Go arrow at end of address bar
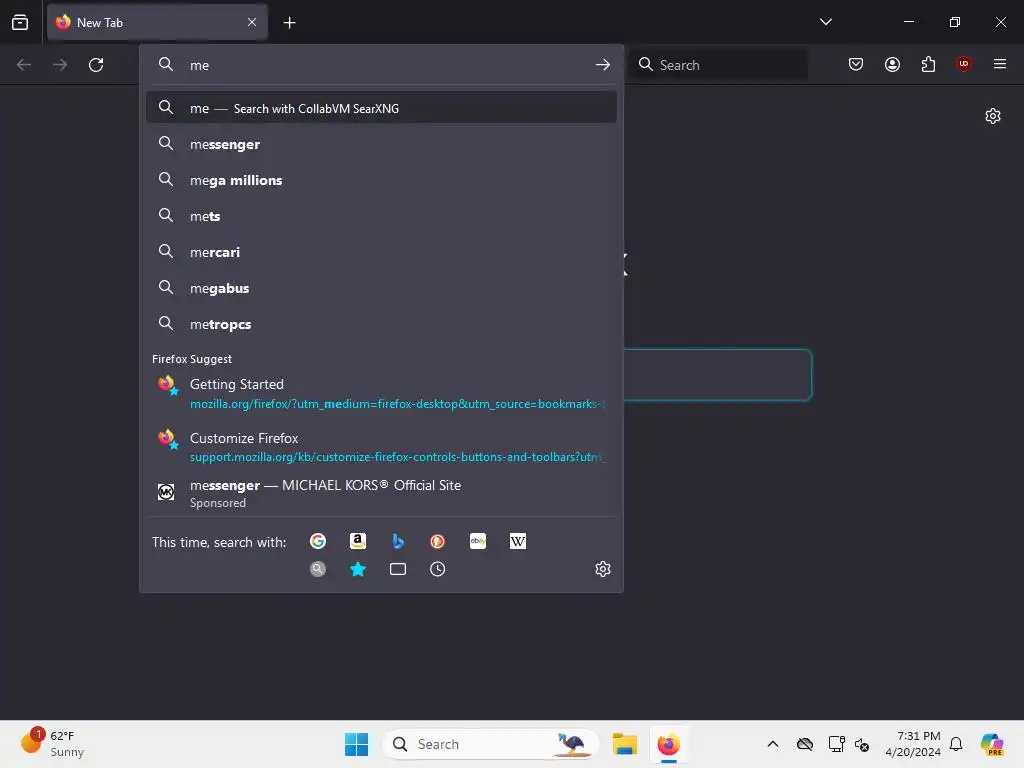1024x768 pixels. (x=603, y=65)
